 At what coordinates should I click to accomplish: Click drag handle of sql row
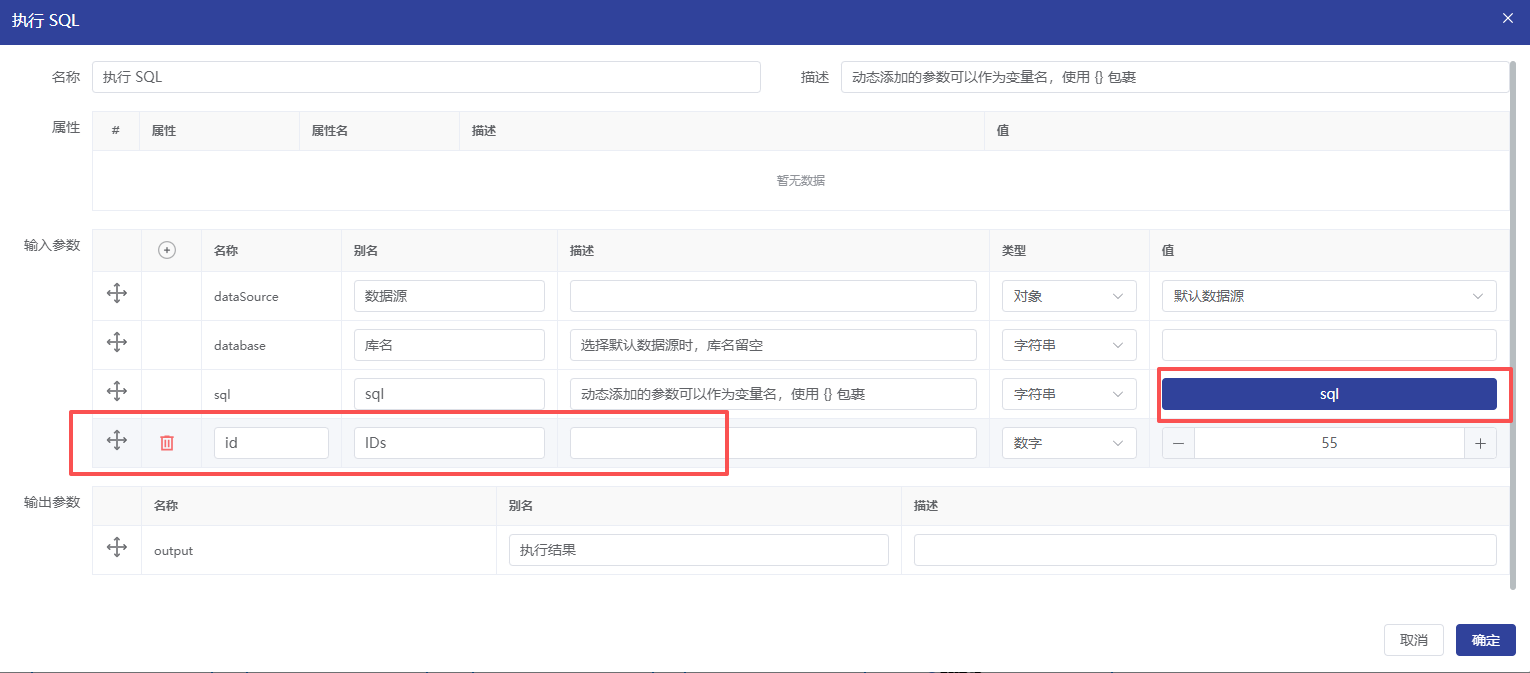click(x=117, y=391)
